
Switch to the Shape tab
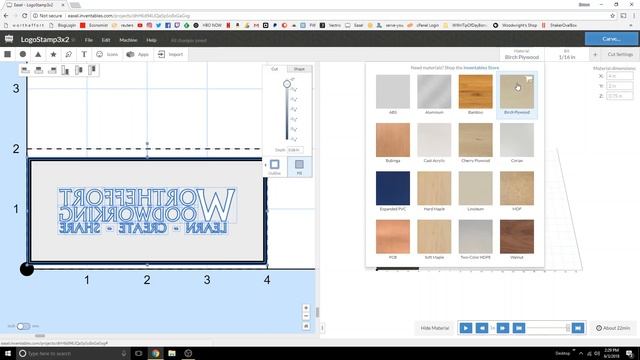coord(299,69)
